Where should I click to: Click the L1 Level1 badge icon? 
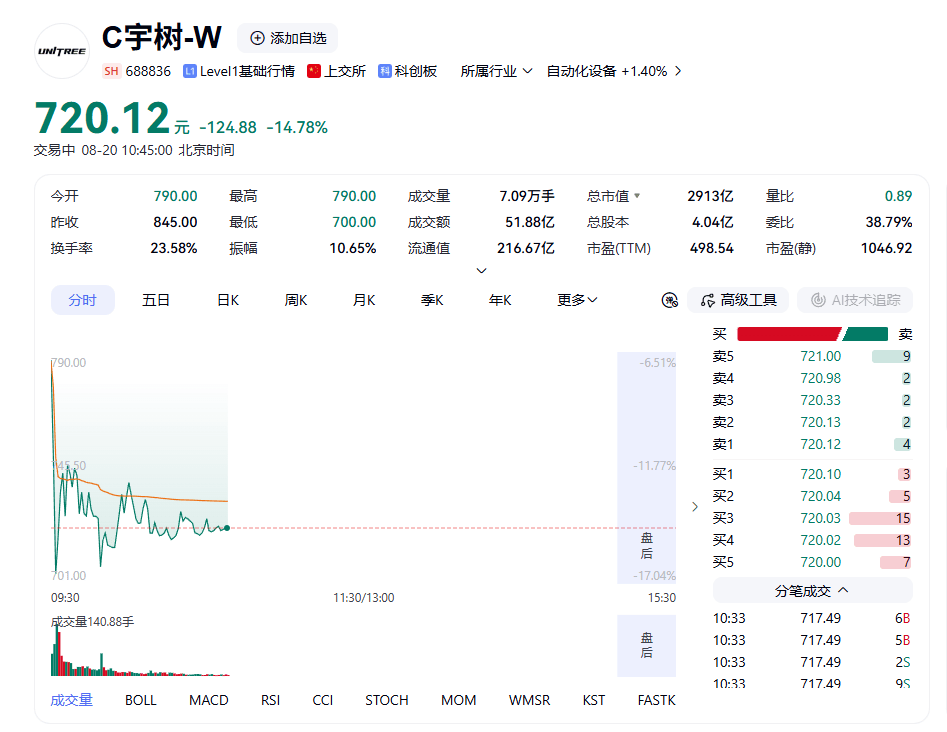click(190, 71)
